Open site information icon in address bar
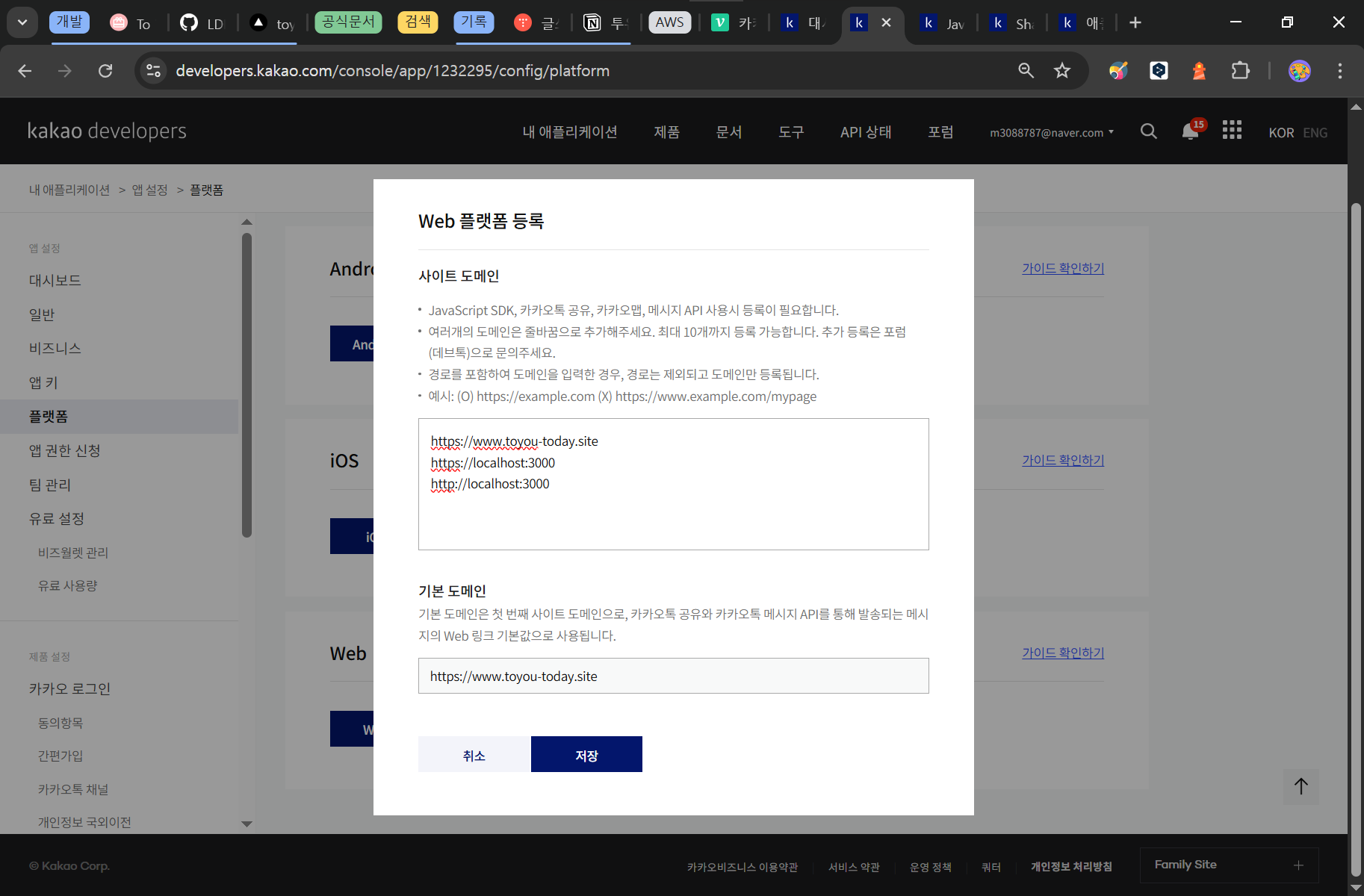This screenshot has width=1364, height=896. pyautogui.click(x=153, y=71)
